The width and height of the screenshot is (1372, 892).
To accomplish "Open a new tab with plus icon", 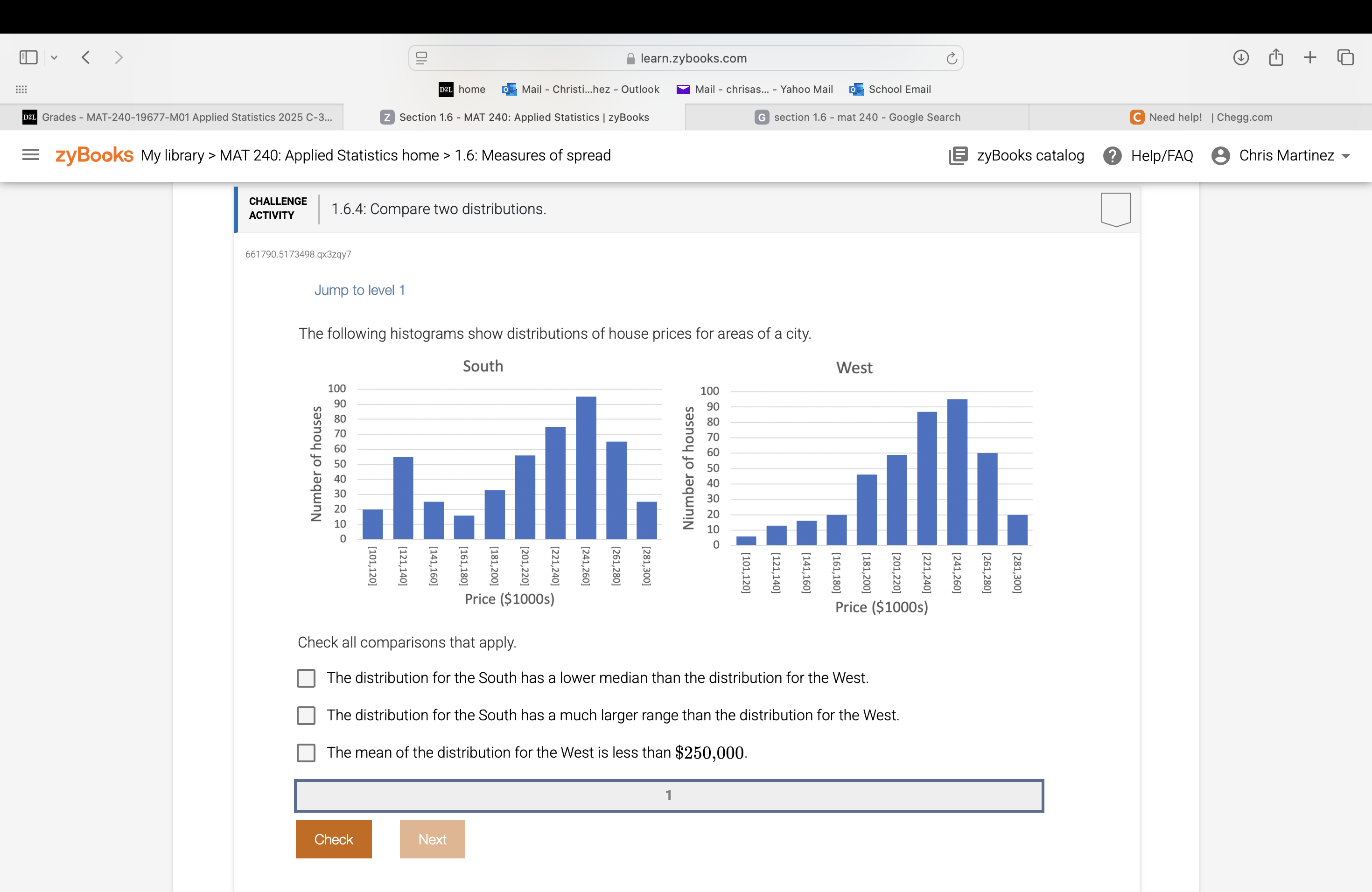I will (1310, 57).
